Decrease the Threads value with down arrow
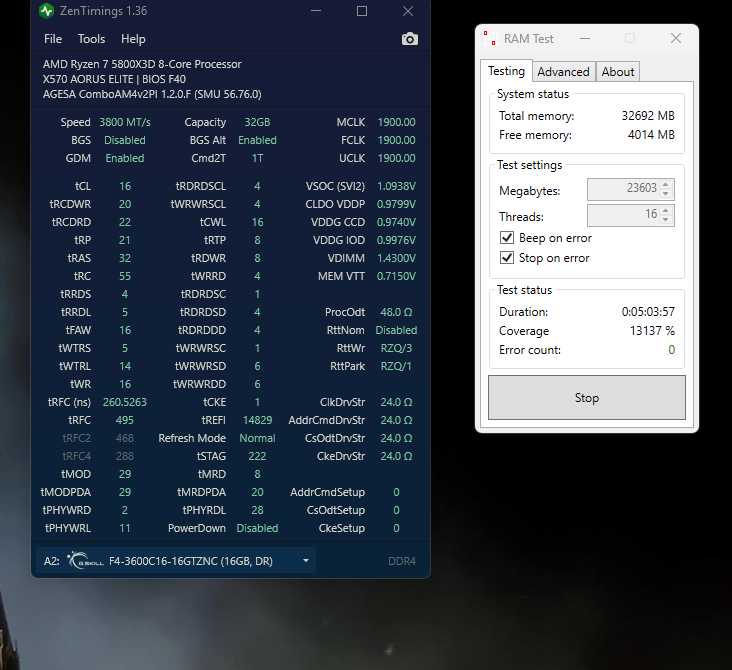This screenshot has width=732, height=670. point(666,219)
